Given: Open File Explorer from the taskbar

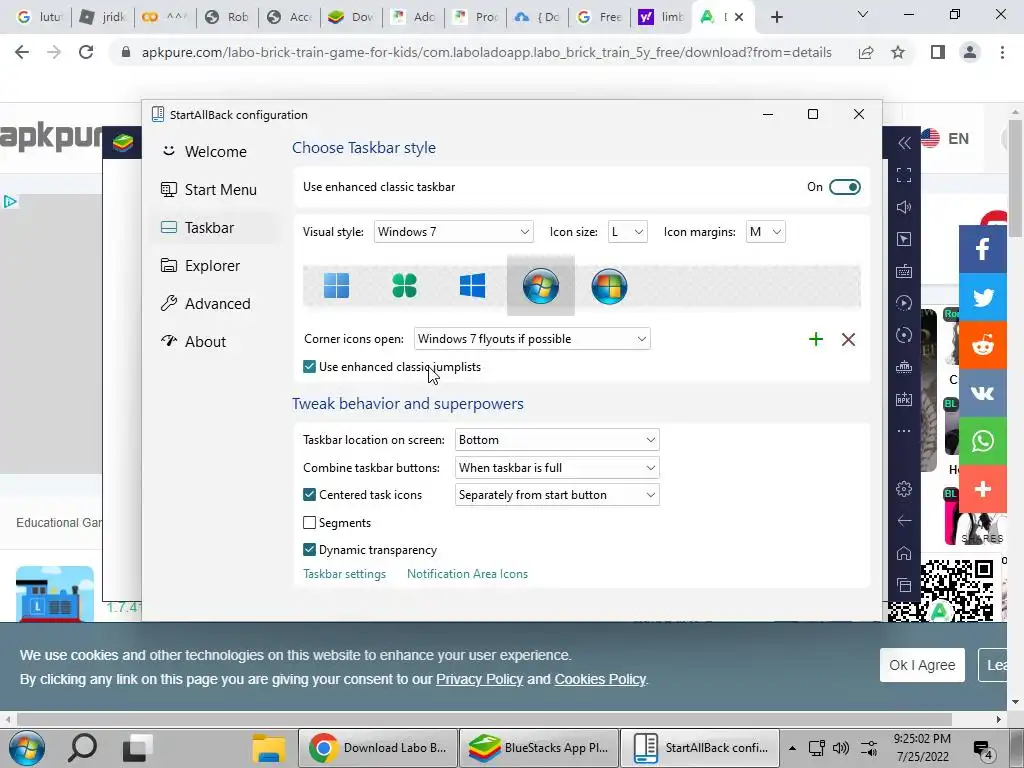Looking at the screenshot, I should (x=268, y=748).
